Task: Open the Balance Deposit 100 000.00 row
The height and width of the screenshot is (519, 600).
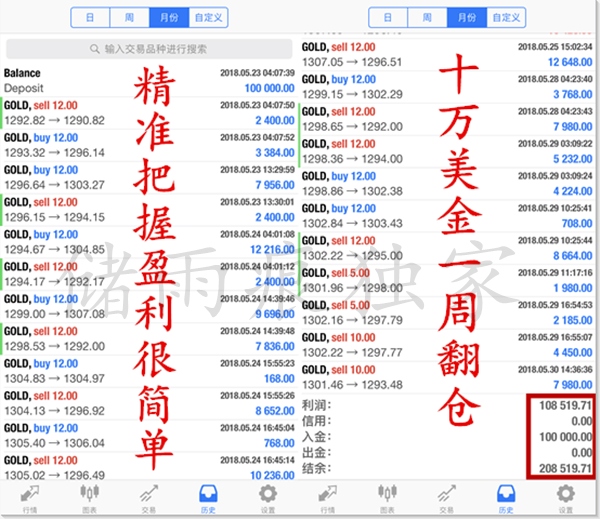Action: 149,81
